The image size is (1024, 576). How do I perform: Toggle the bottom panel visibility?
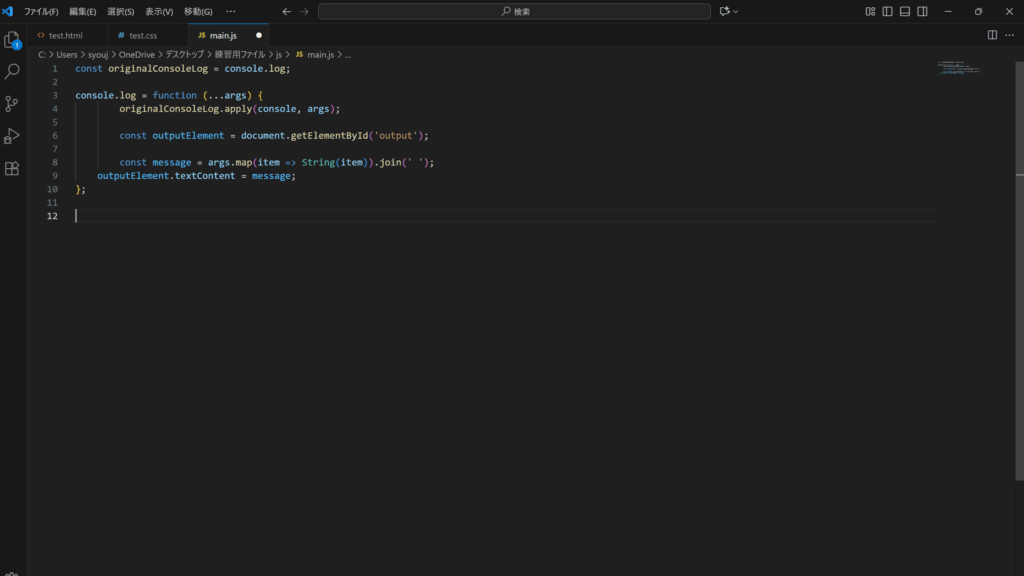[904, 11]
